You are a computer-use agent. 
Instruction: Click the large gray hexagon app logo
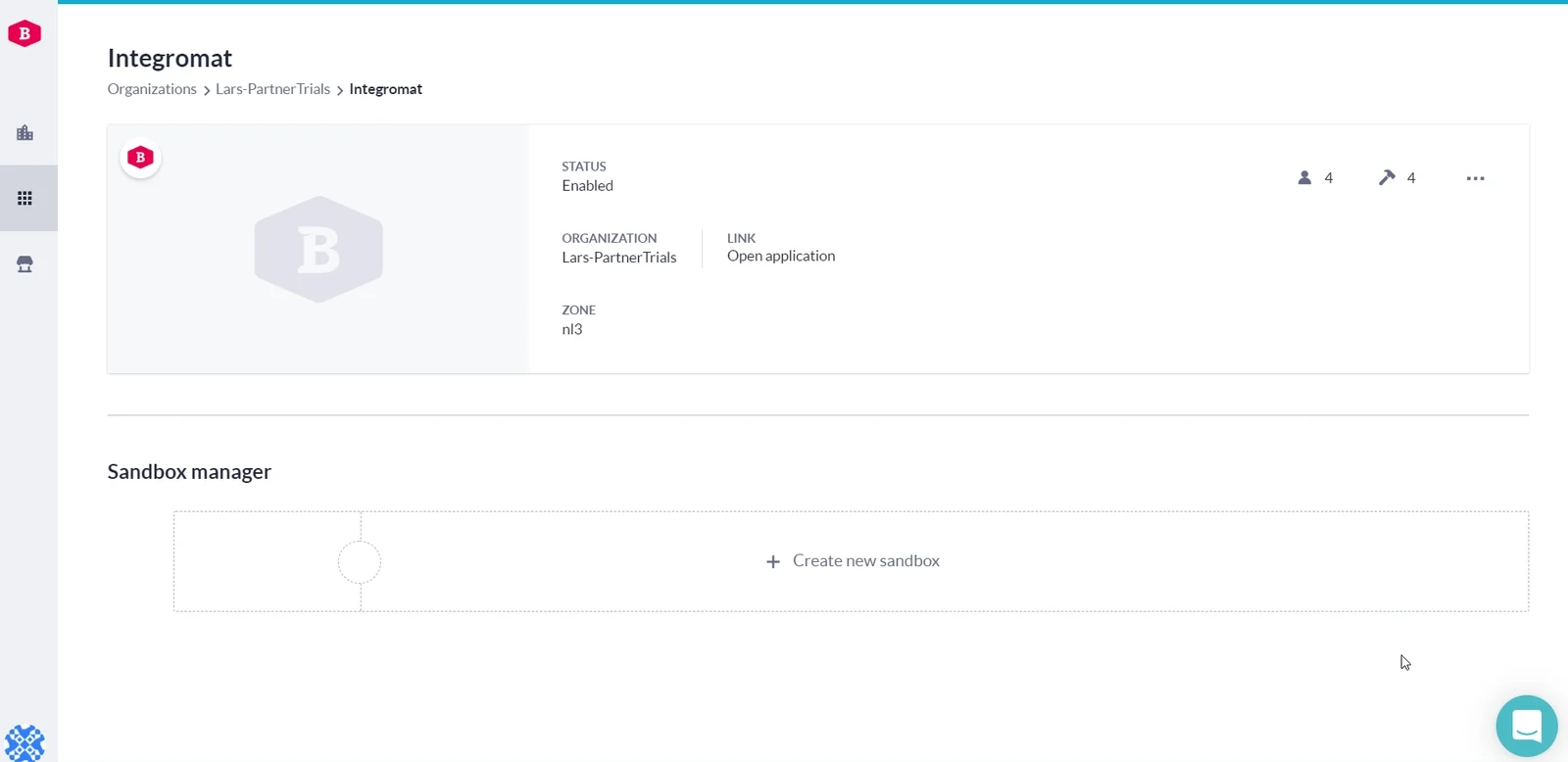pyautogui.click(x=318, y=249)
